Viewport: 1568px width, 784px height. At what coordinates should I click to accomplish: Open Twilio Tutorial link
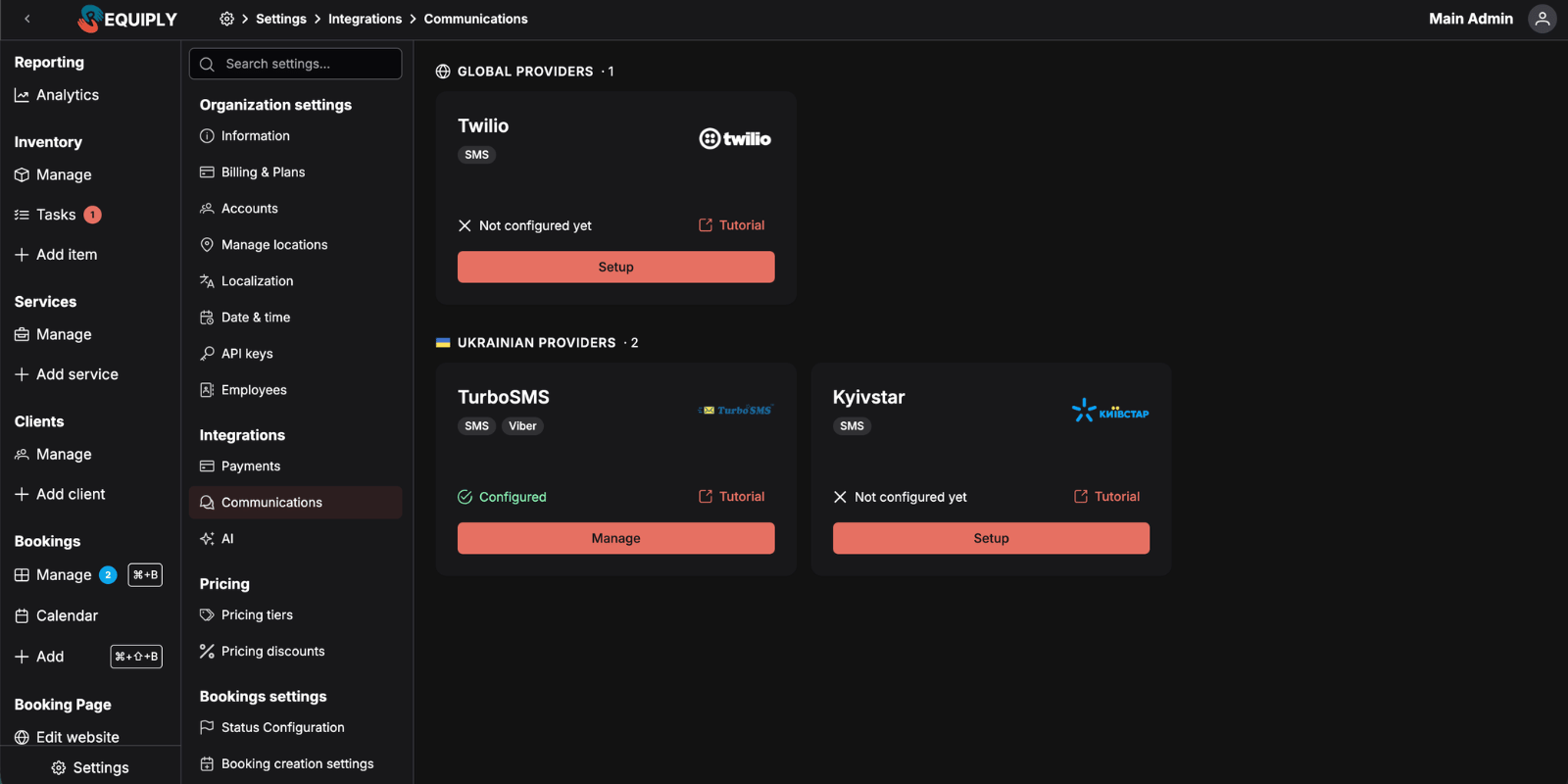point(731,225)
